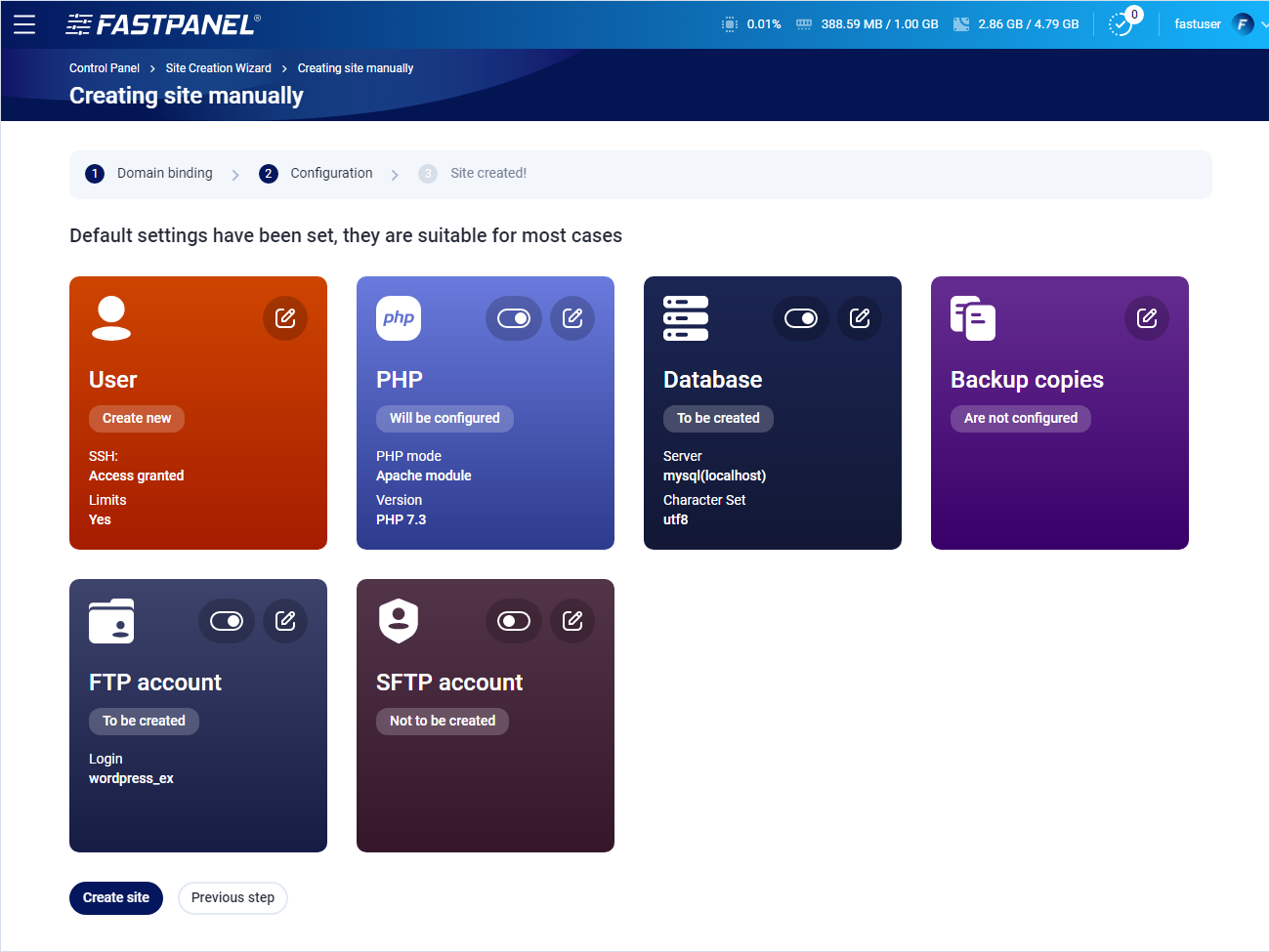This screenshot has height=952, width=1270.
Task: Edit the SFTP account settings
Action: [572, 621]
